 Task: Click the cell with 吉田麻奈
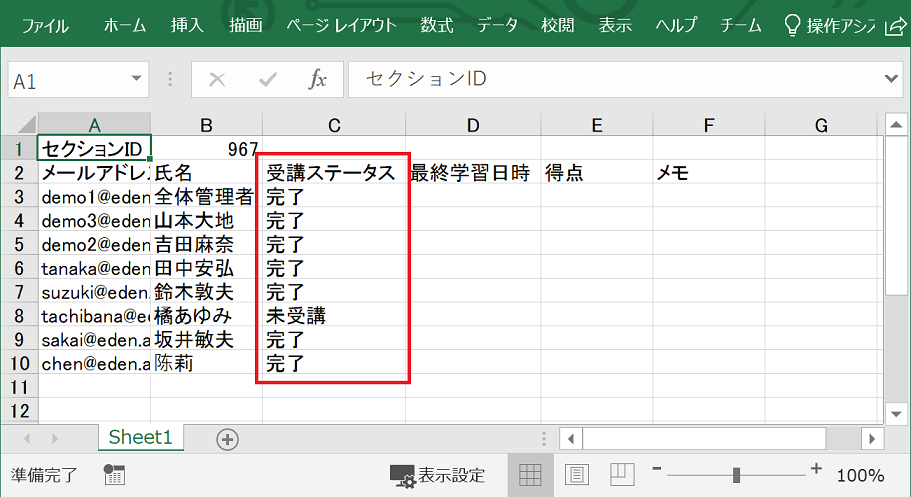(206, 244)
